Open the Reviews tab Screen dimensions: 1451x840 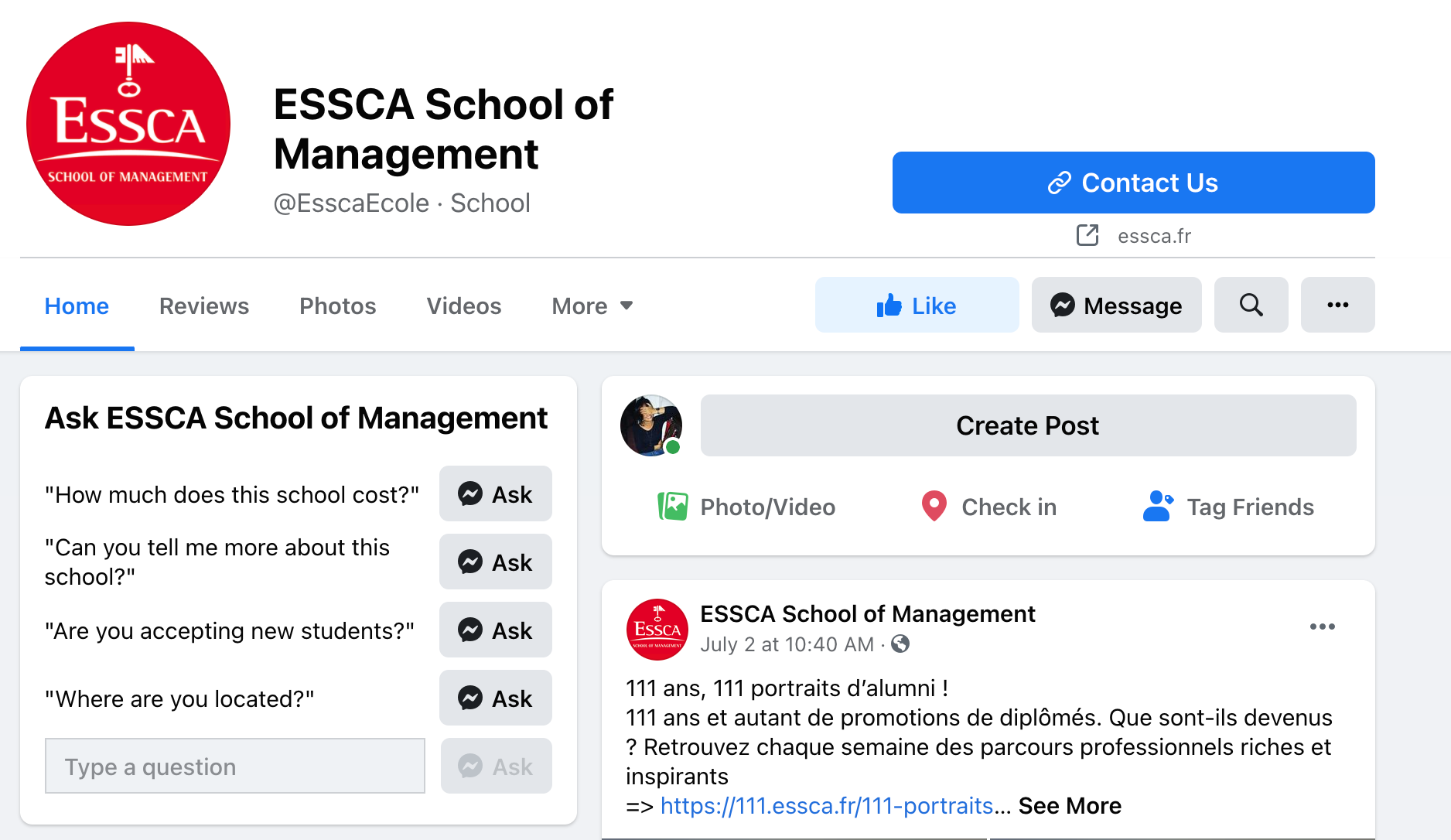tap(204, 306)
